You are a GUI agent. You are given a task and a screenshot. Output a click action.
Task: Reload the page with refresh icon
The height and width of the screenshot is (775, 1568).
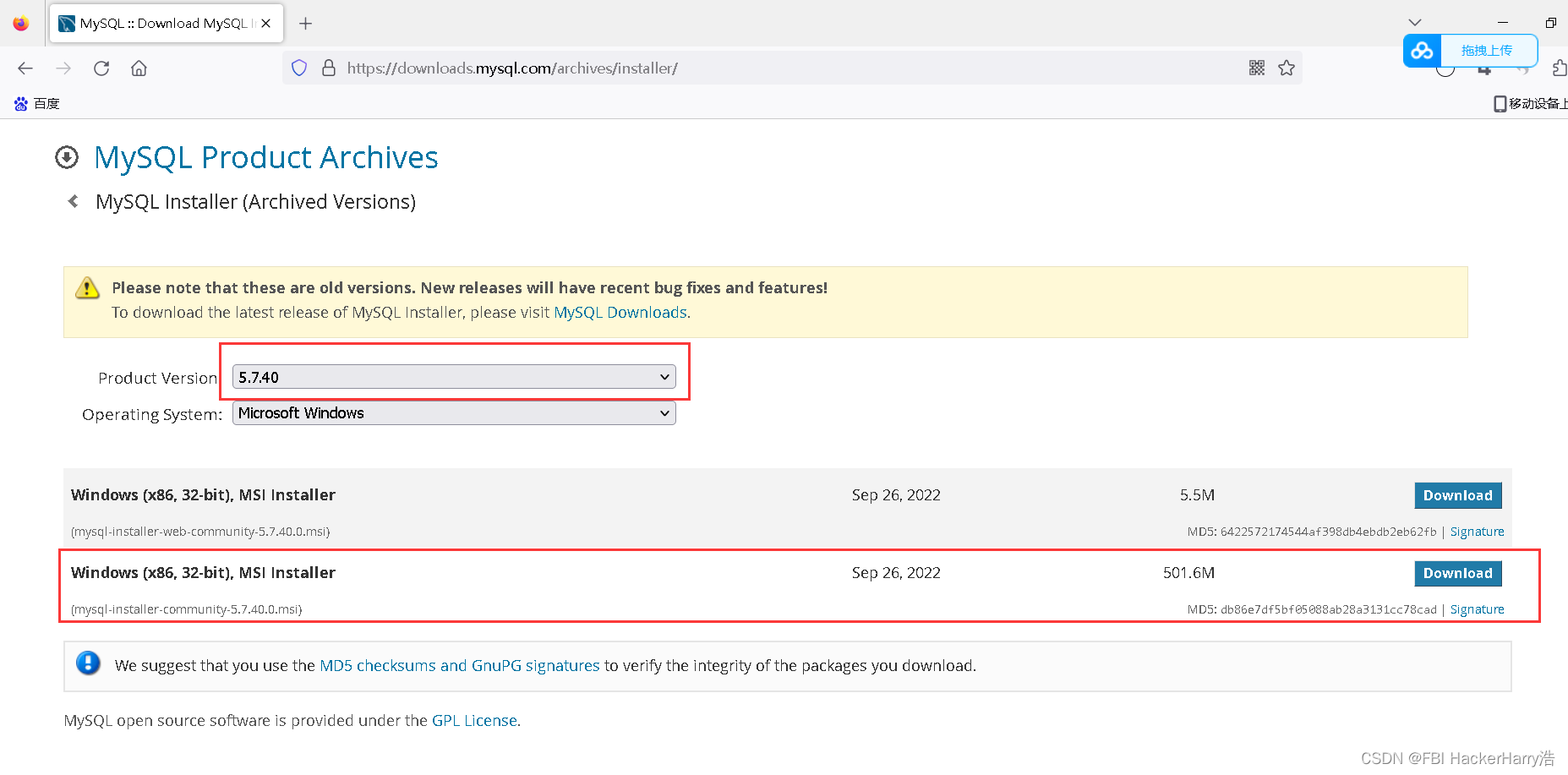(x=101, y=68)
